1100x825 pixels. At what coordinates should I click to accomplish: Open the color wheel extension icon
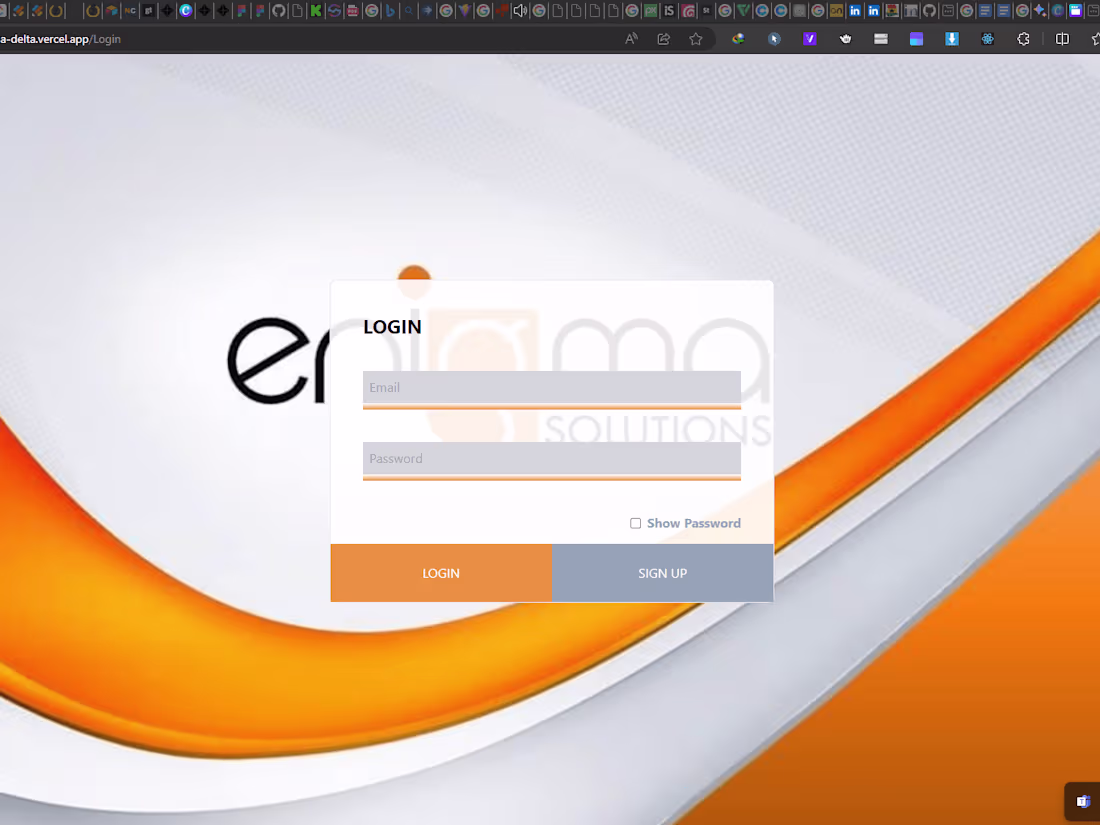pos(737,38)
